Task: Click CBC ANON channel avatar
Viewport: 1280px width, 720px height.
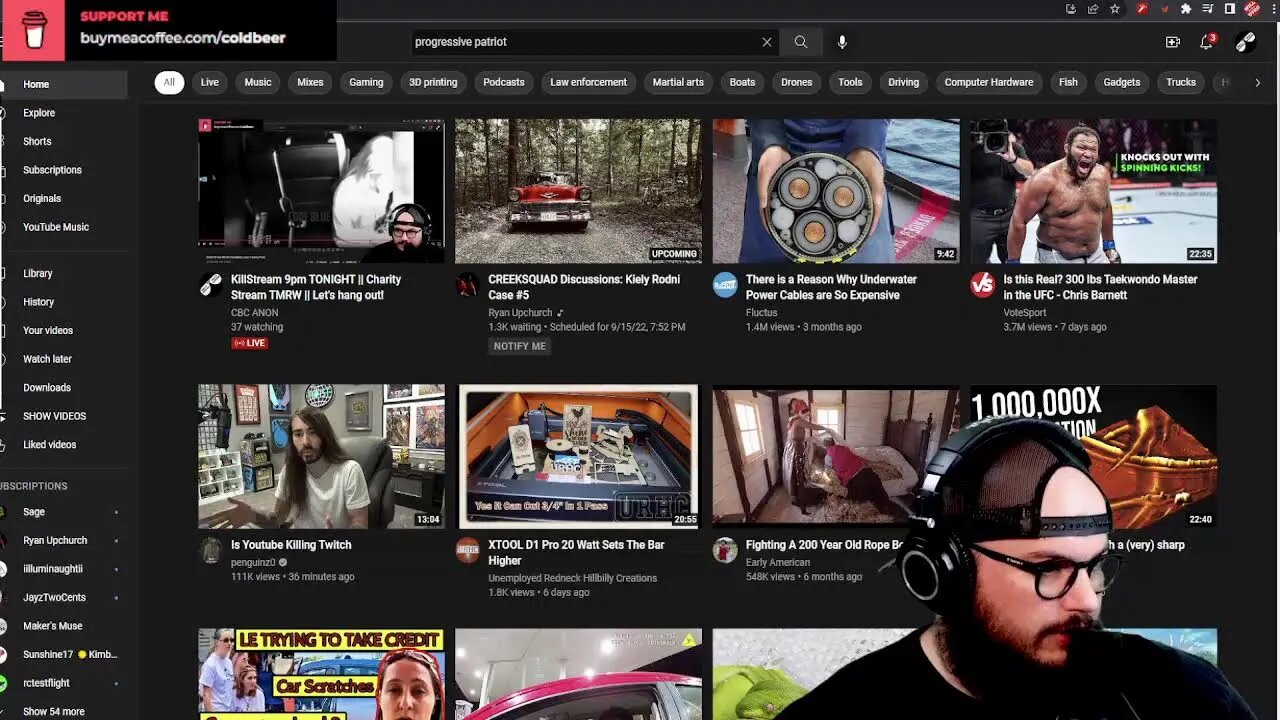Action: 211,285
